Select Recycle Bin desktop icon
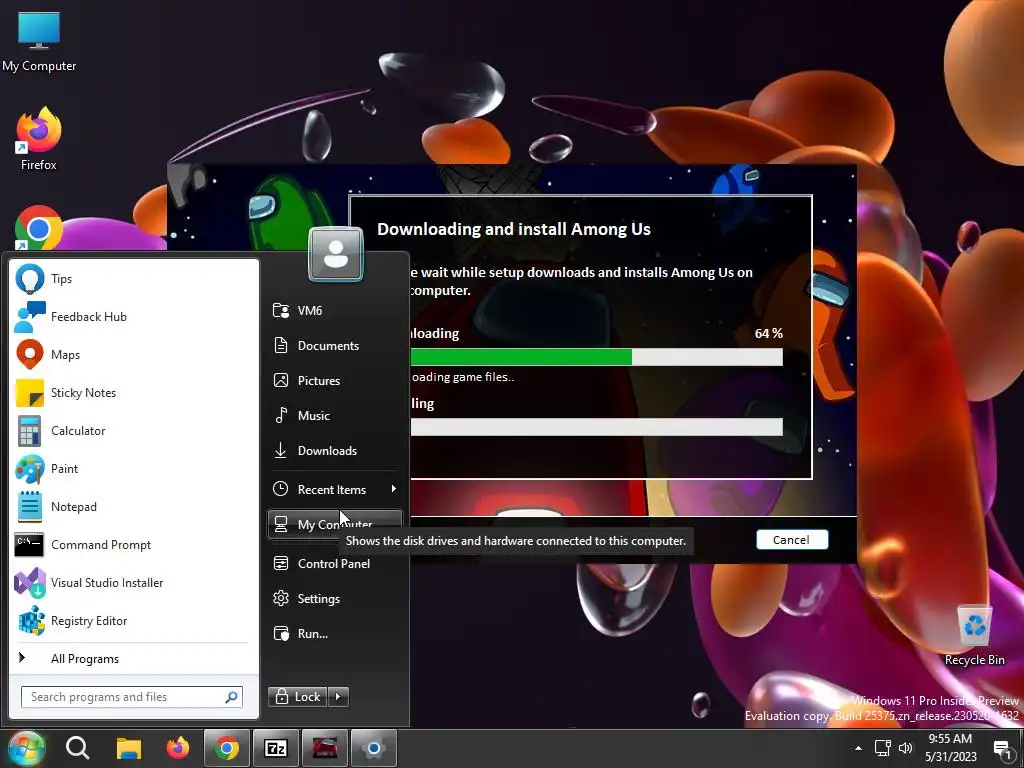Viewport: 1024px width, 768px height. click(974, 635)
